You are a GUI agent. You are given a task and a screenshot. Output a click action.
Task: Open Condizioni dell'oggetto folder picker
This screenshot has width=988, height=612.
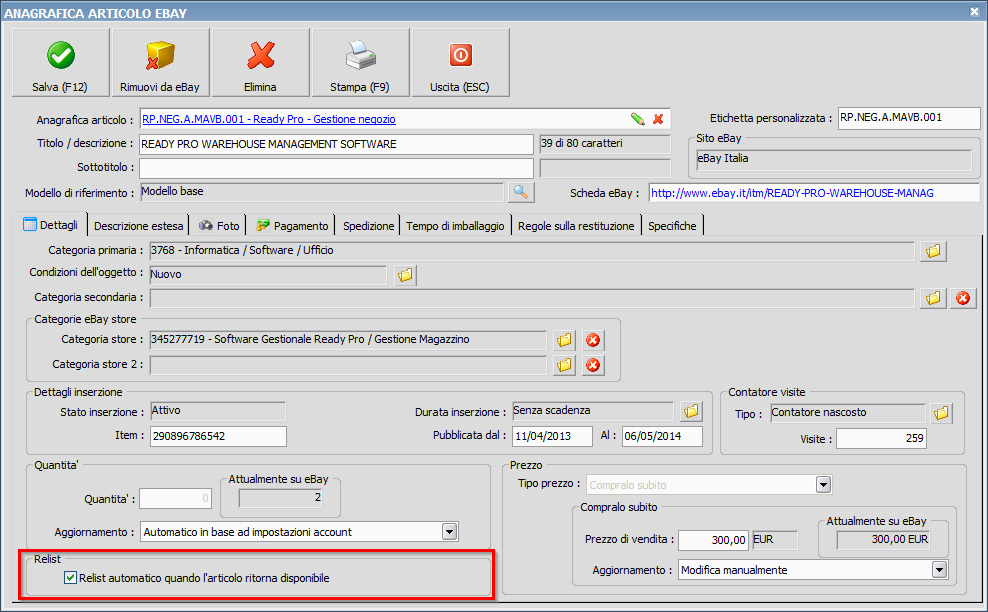click(x=406, y=275)
